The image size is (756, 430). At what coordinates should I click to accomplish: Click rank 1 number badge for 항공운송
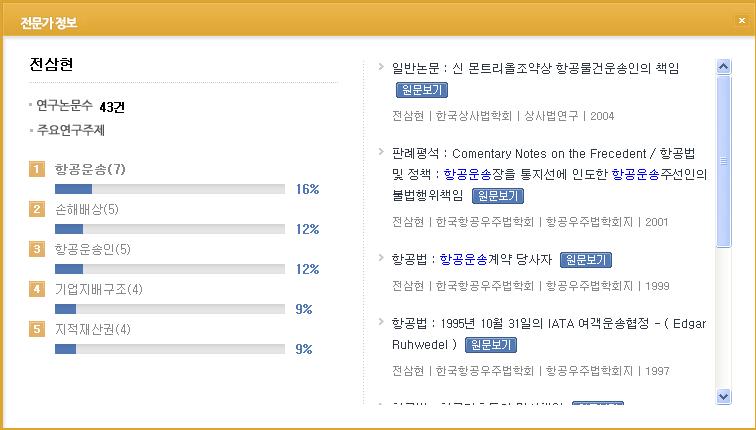[x=37, y=169]
